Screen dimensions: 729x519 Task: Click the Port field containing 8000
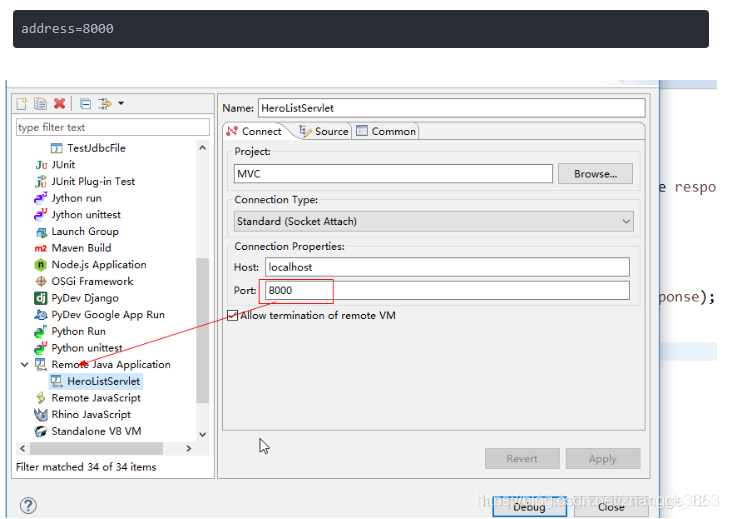coord(447,291)
